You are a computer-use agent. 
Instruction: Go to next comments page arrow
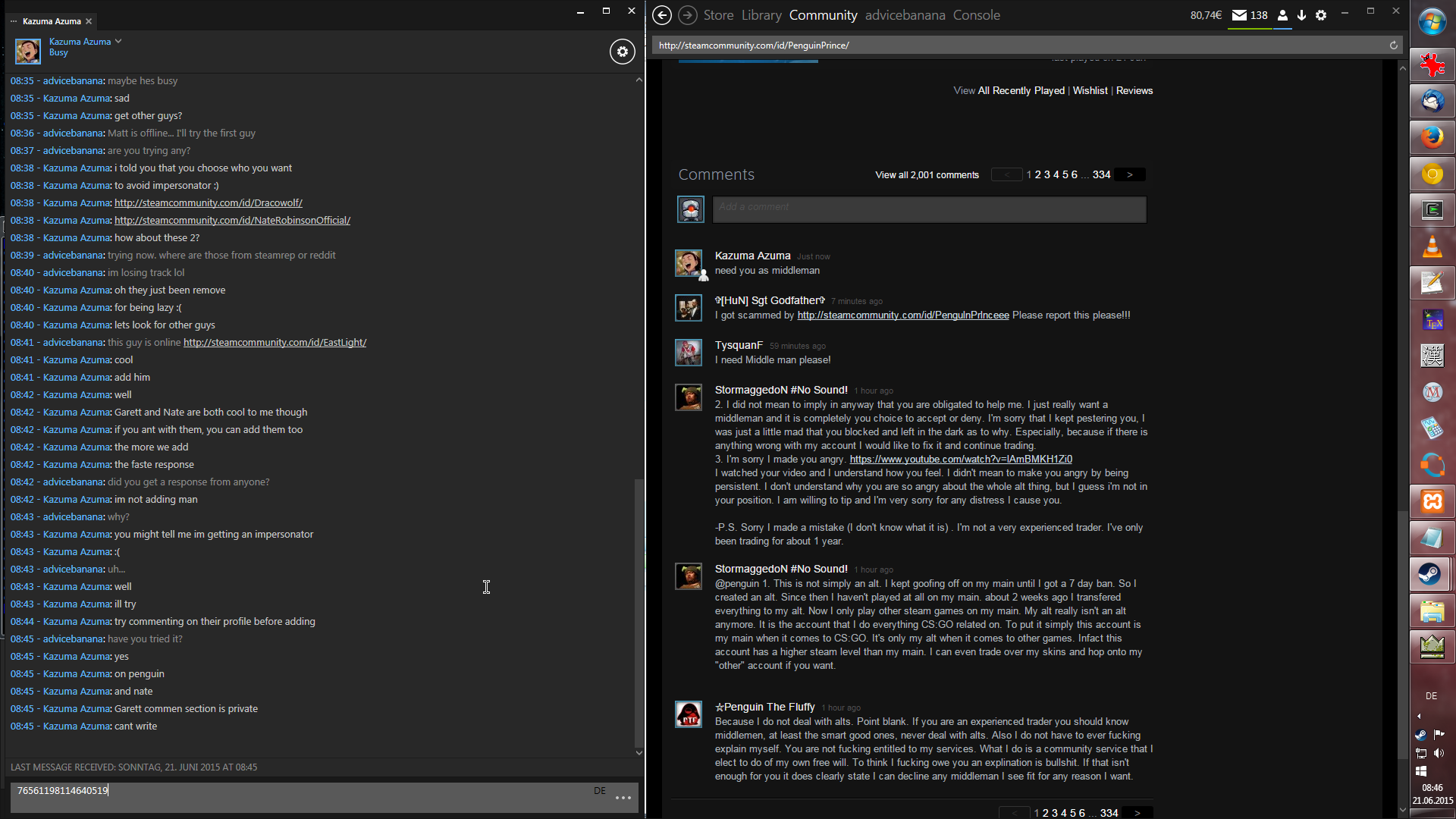coord(1130,175)
